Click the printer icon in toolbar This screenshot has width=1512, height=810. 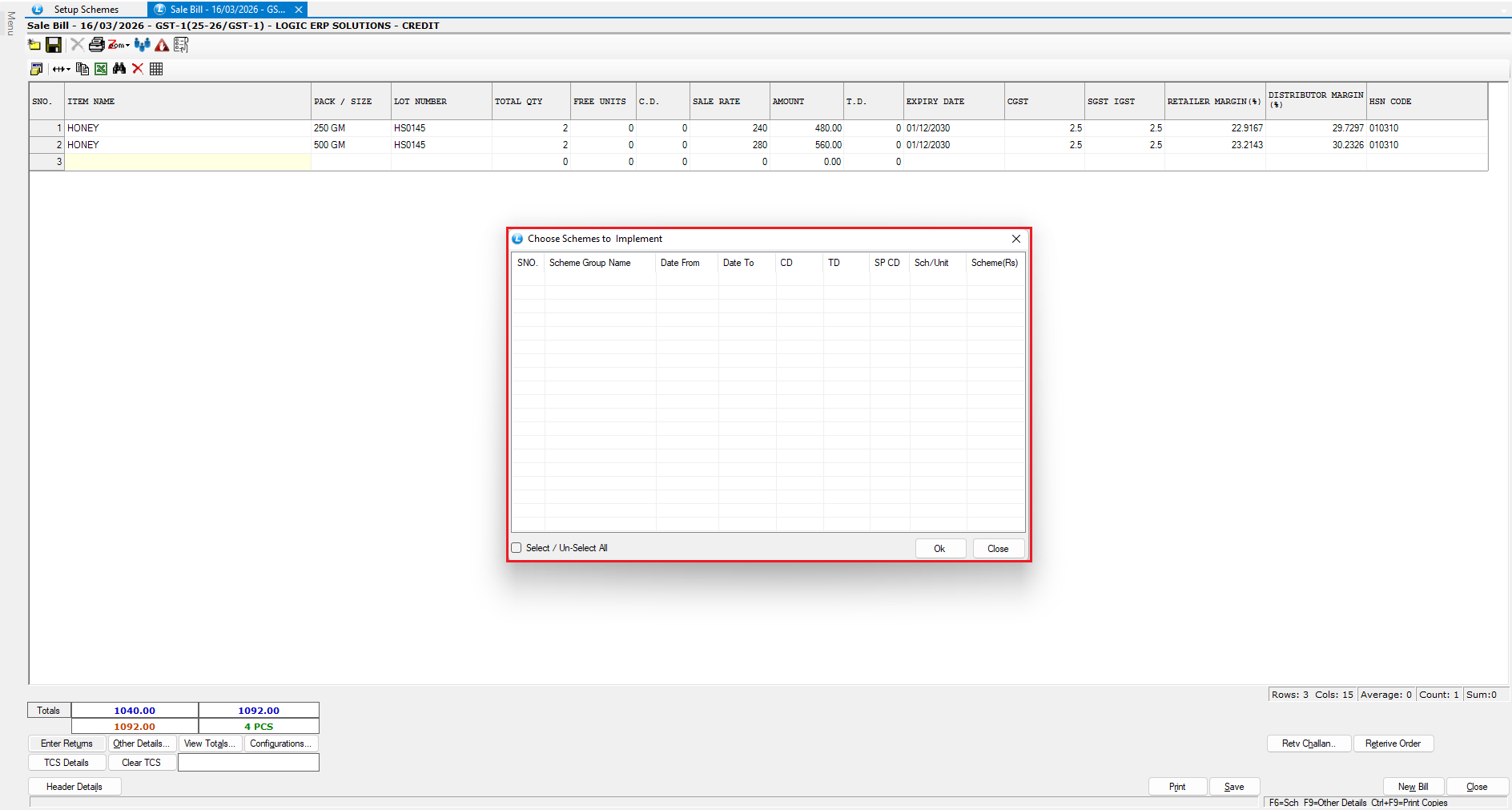[x=96, y=45]
